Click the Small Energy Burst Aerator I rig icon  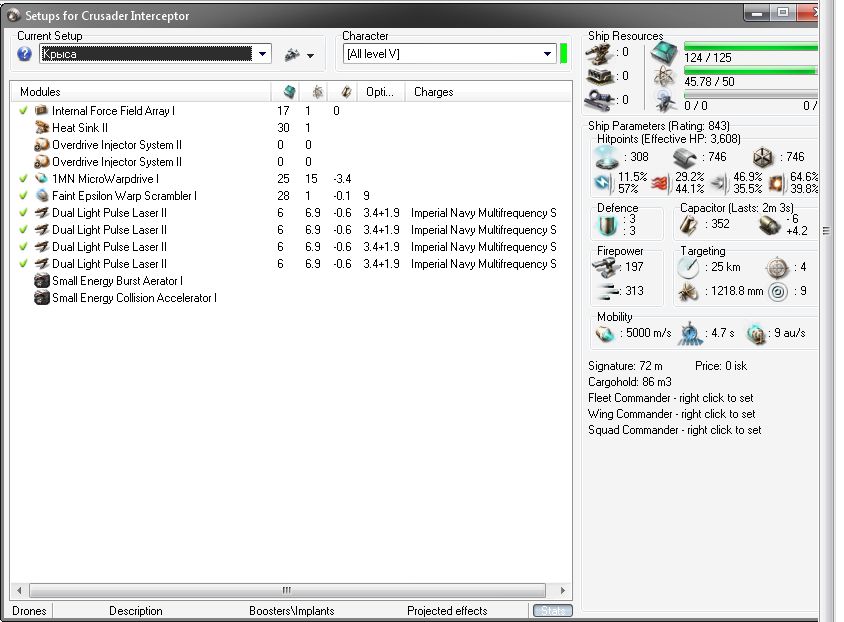click(x=41, y=281)
